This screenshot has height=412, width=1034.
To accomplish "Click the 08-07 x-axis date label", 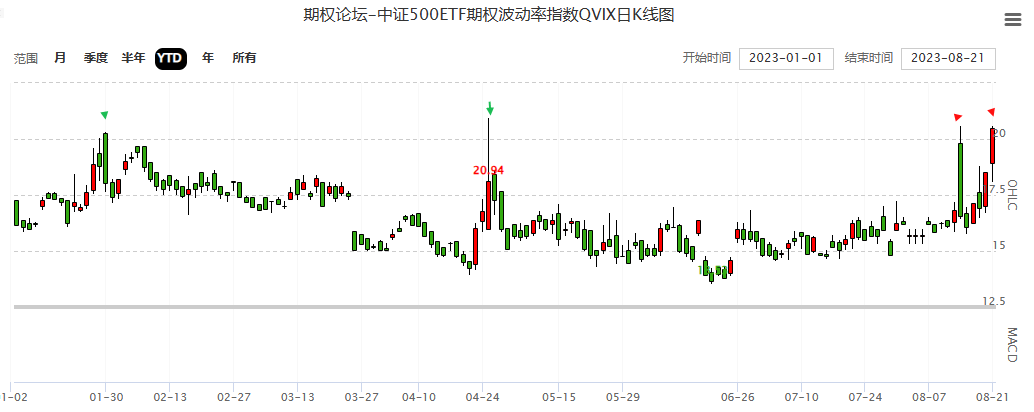I will click(x=928, y=397).
